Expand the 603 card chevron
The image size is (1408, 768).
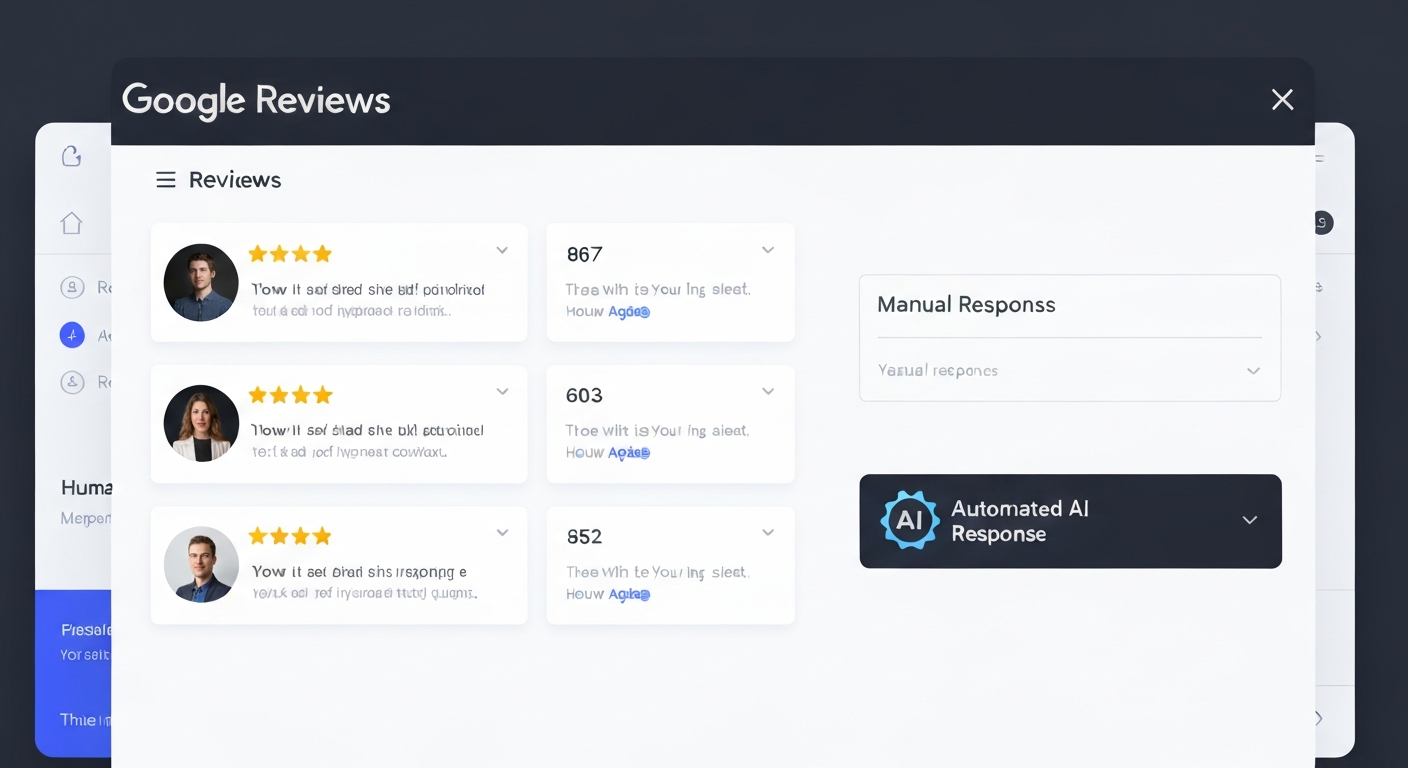tap(768, 391)
